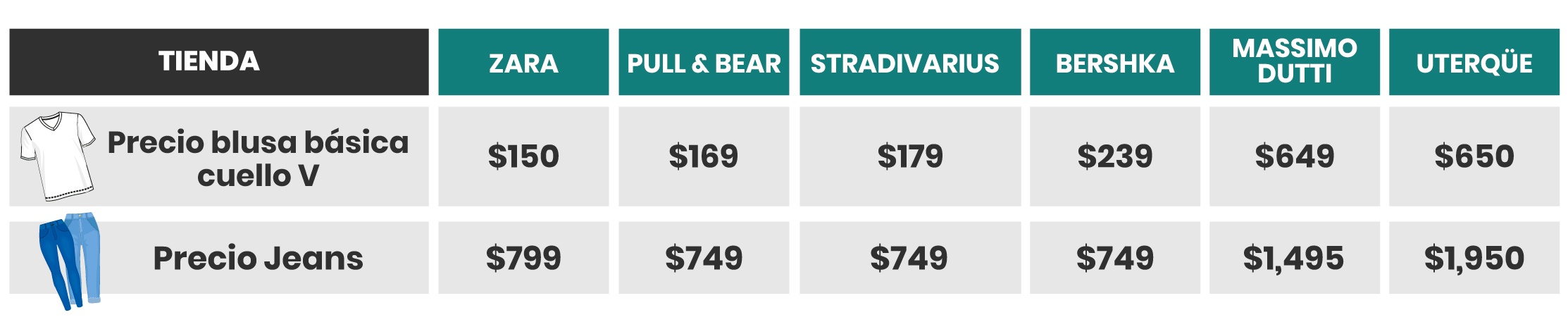Select the ZARA column header

coord(523,62)
